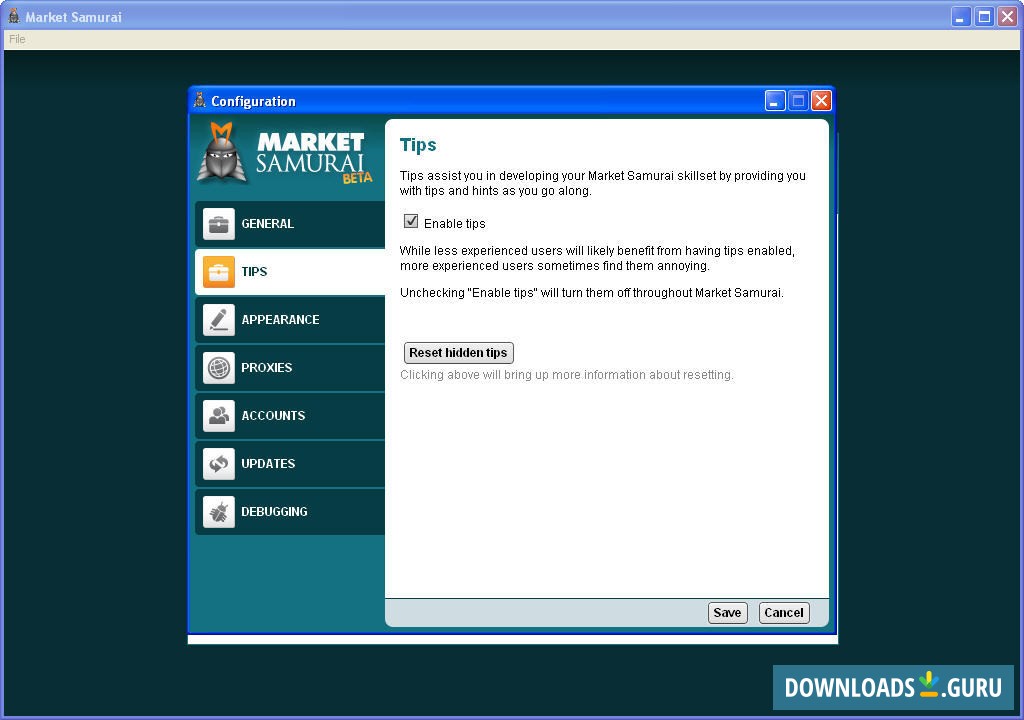
Task: Close the Market Samurai main window
Action: point(1008,16)
